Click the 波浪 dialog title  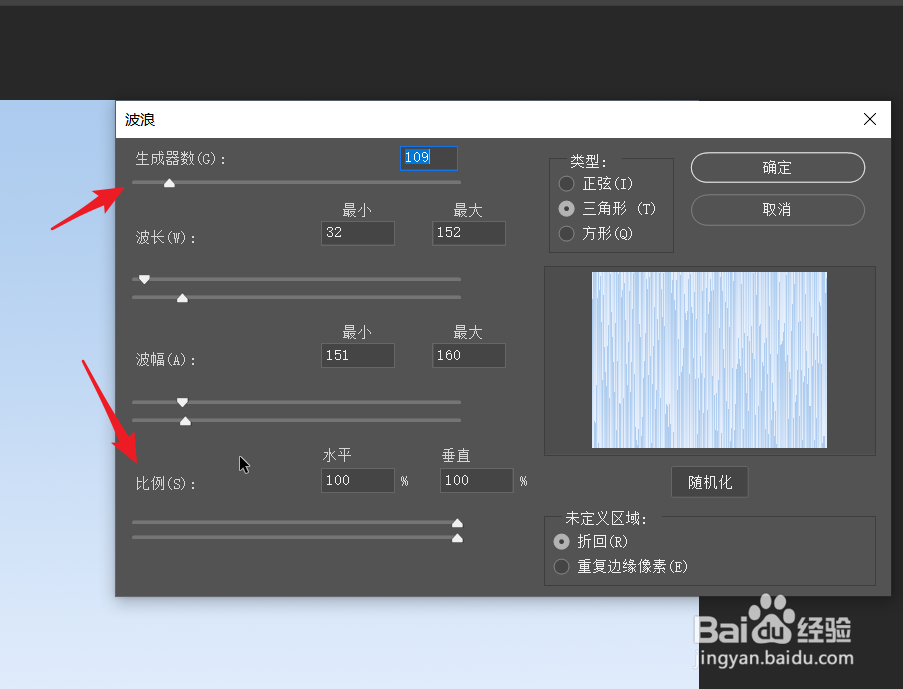click(x=140, y=119)
